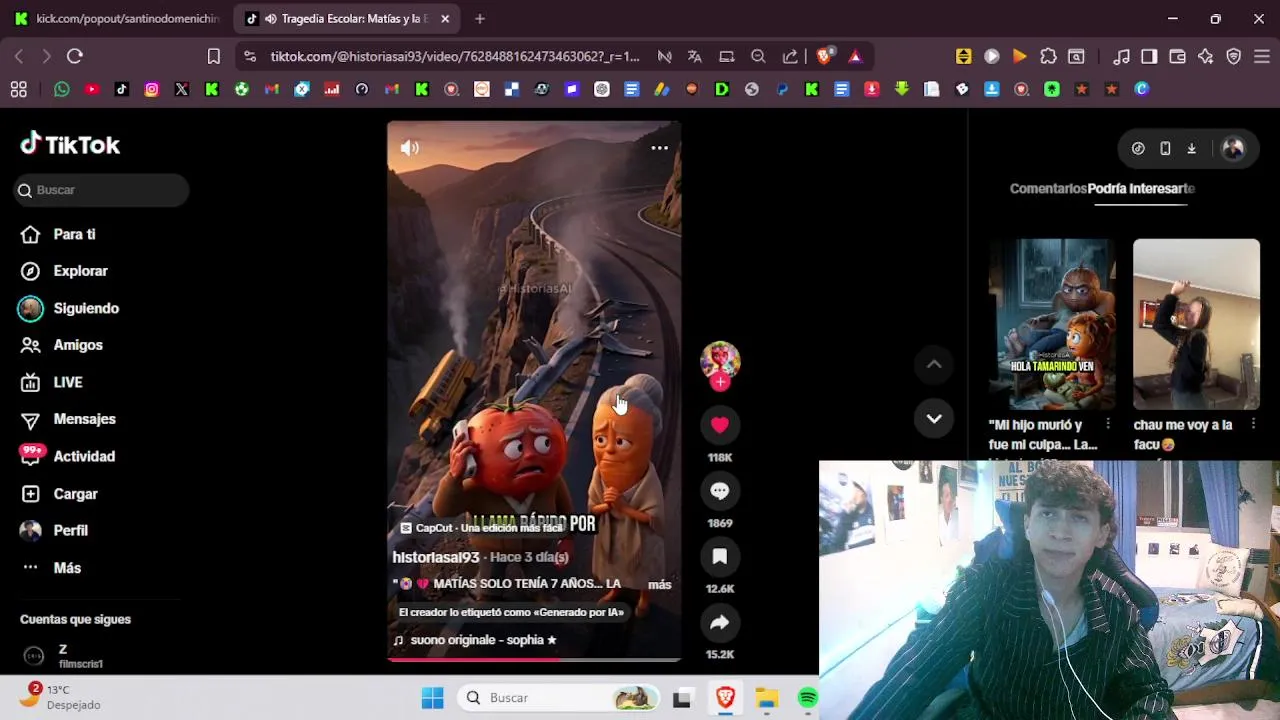Open the Siguiendo feed
Screen dimensions: 1280x720
86,308
